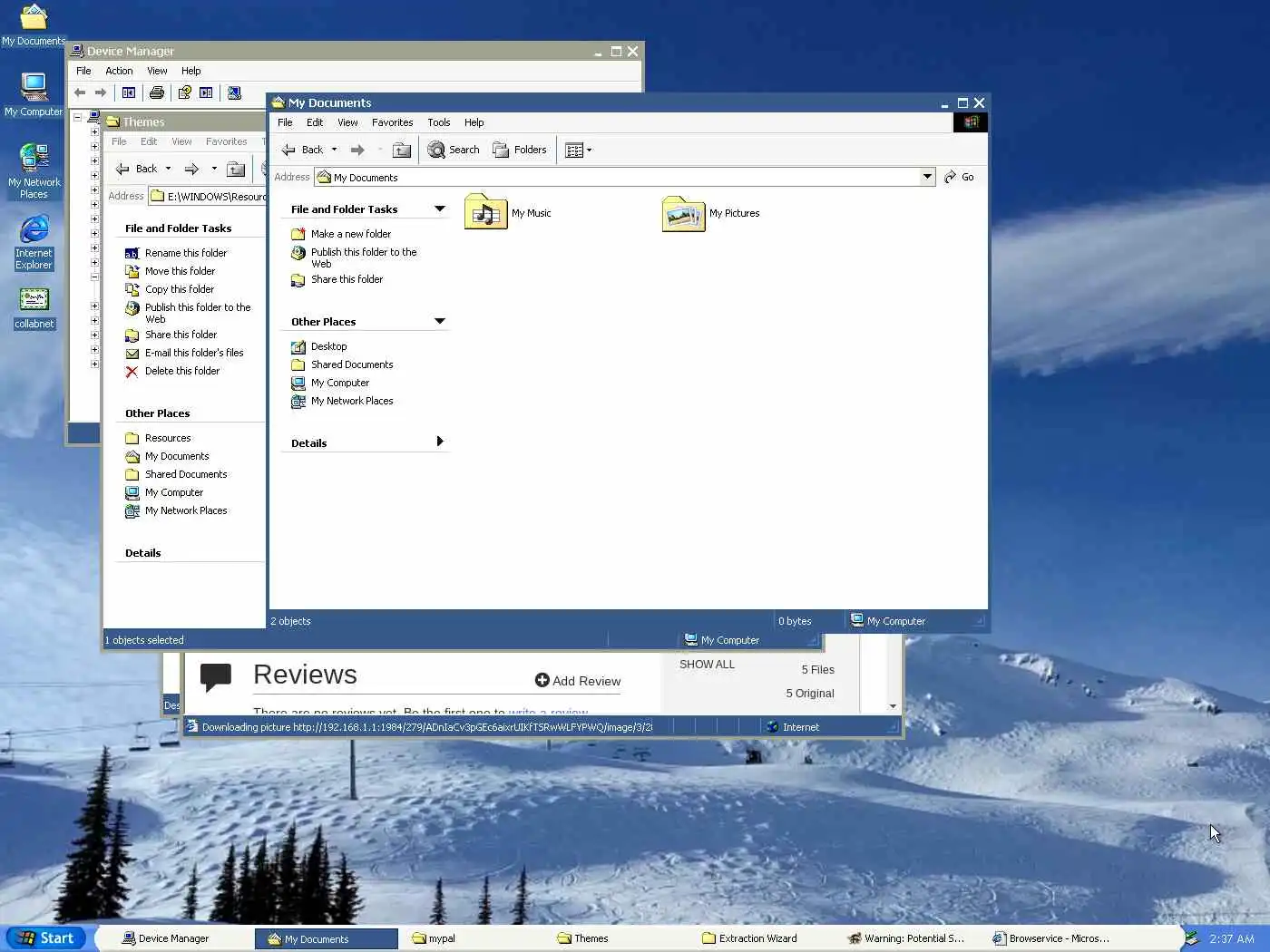Click Copy this folder in Themes window
Viewport: 1270px width, 952px height.
(x=170, y=289)
